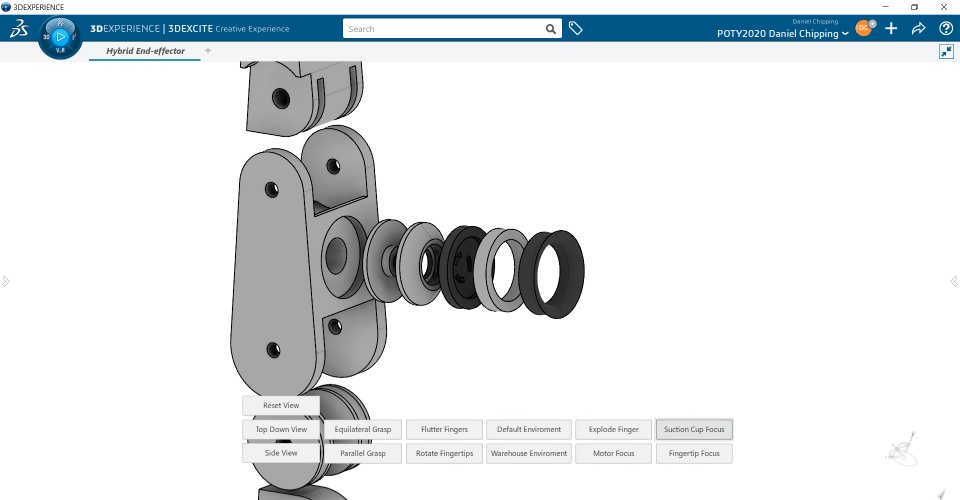Open the DC user avatar
960x500 pixels.
pyautogui.click(x=864, y=28)
